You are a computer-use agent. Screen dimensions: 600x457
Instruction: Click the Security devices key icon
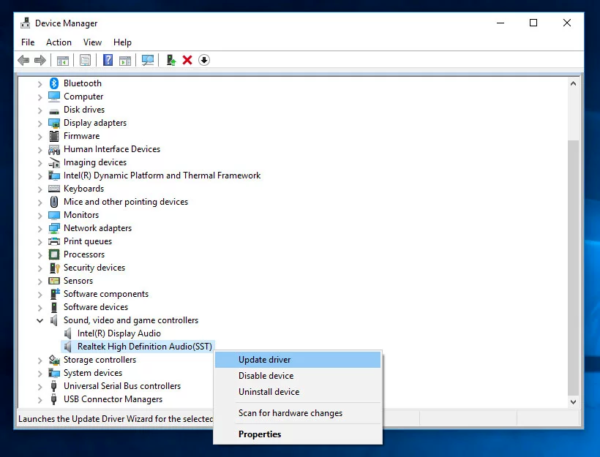click(x=54, y=268)
